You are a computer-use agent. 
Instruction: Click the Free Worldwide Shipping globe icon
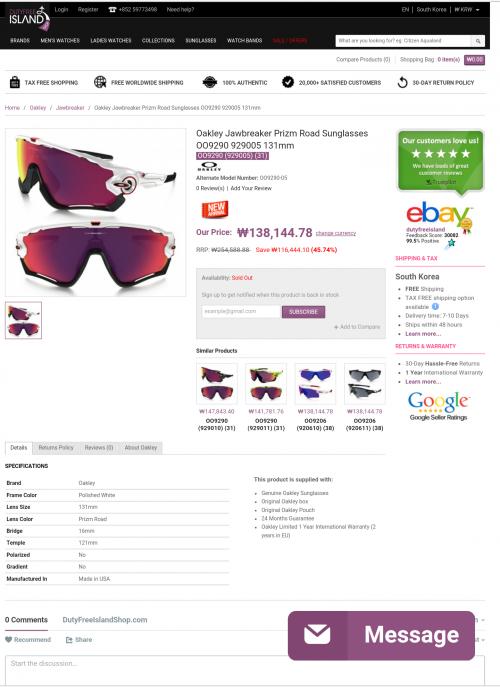click(100, 82)
